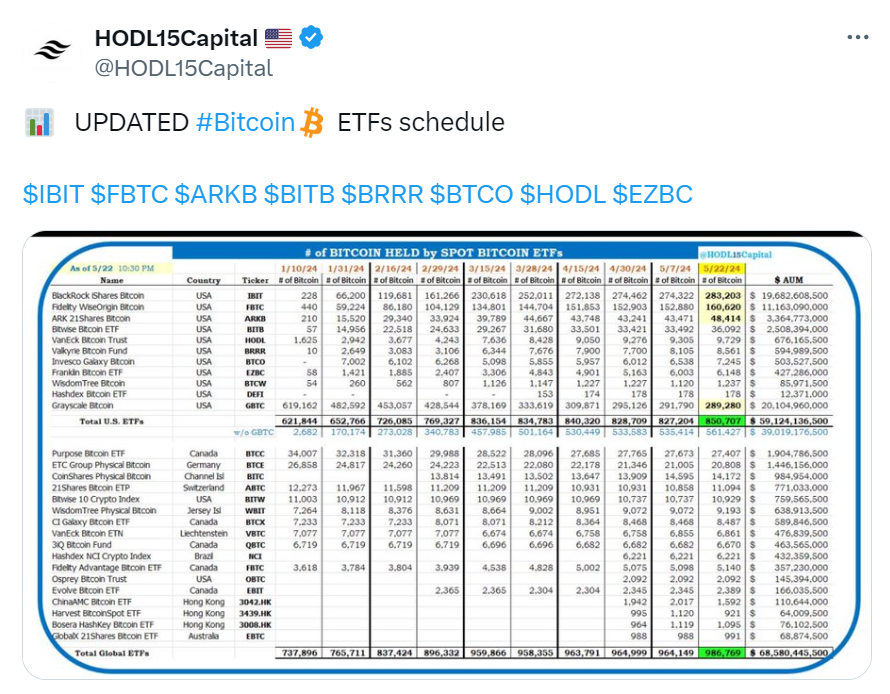
Task: Click the blue verified badge icon
Action: 311,38
